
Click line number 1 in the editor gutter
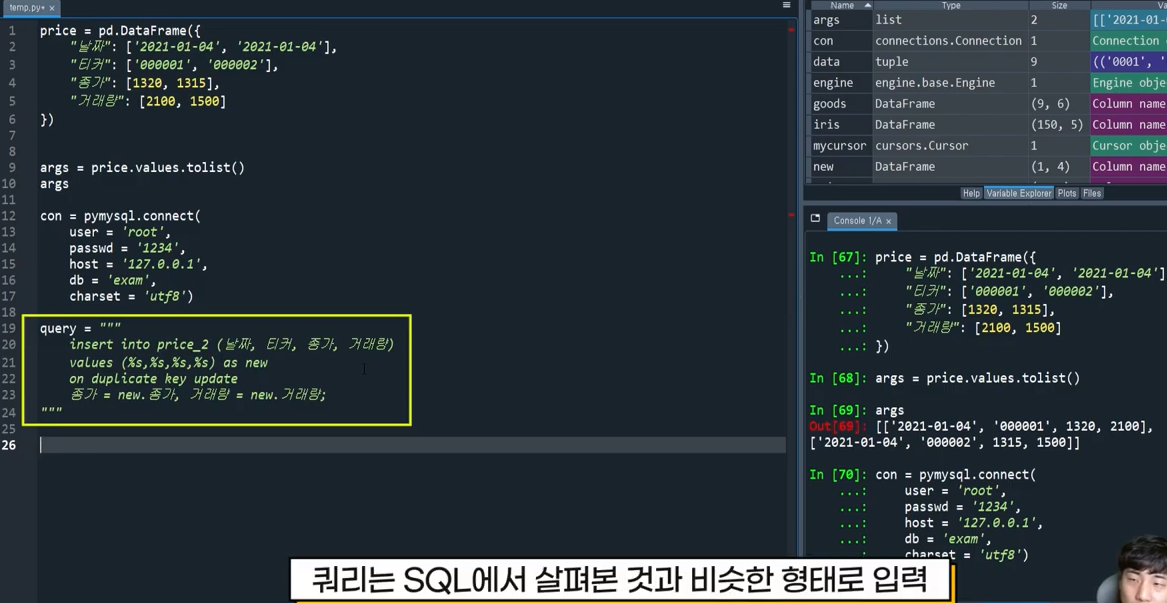12,31
